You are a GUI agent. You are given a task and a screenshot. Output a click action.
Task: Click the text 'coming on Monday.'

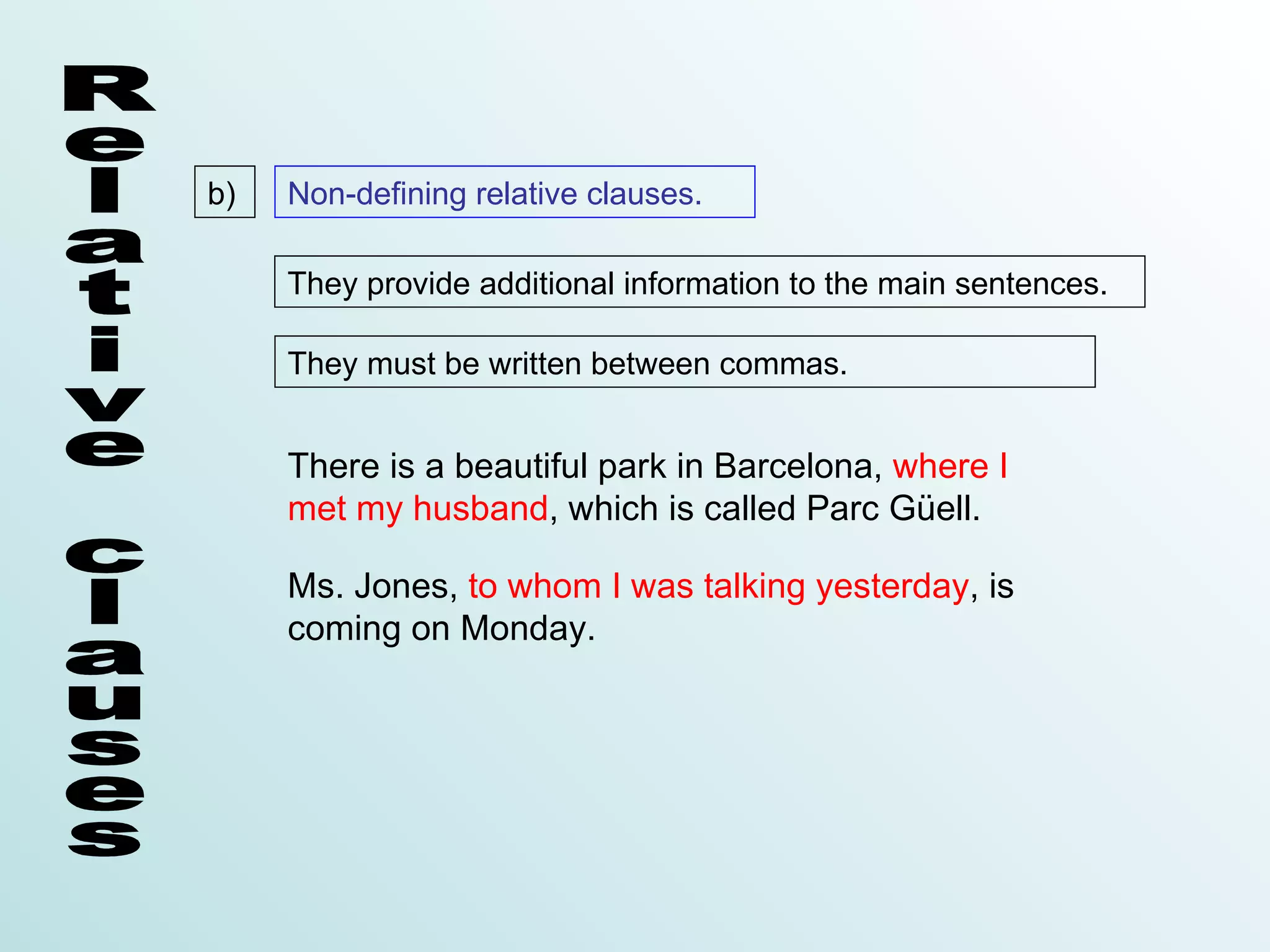pos(441,629)
